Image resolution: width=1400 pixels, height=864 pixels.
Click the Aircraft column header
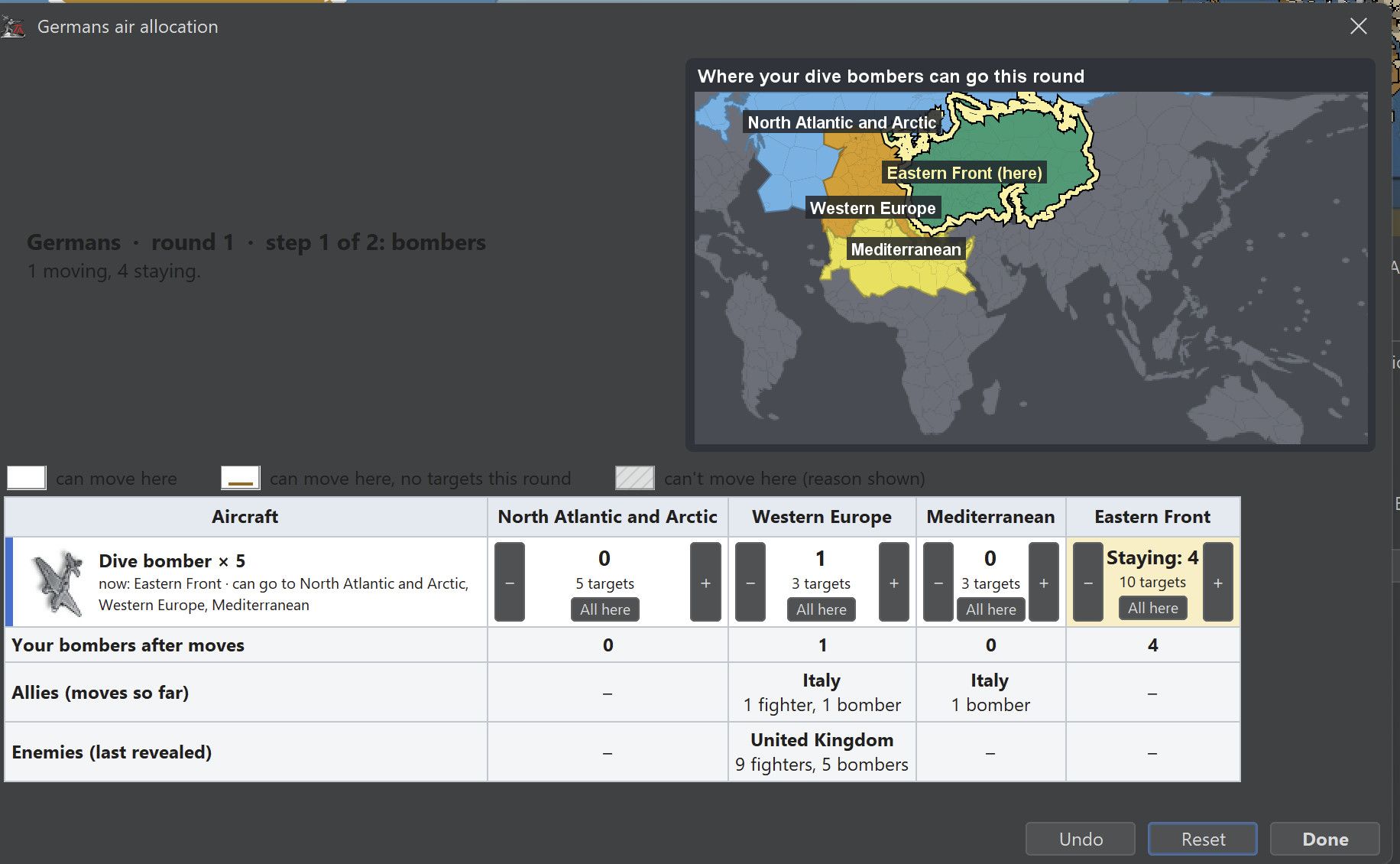[x=245, y=517]
